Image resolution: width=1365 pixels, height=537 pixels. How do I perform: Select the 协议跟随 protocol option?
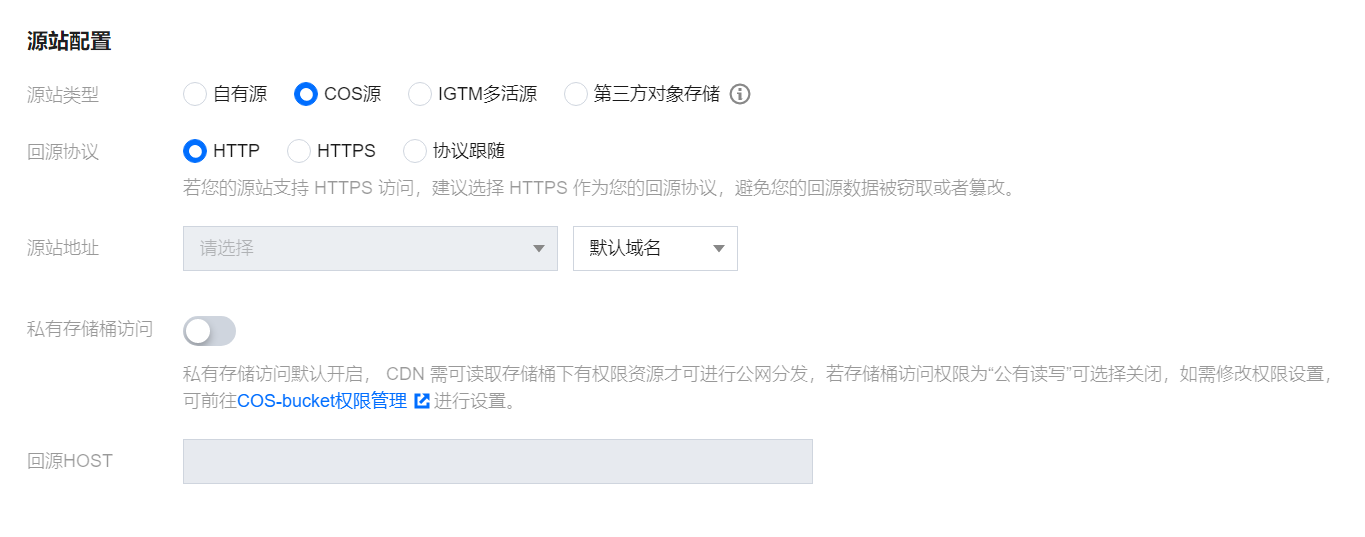pos(415,151)
